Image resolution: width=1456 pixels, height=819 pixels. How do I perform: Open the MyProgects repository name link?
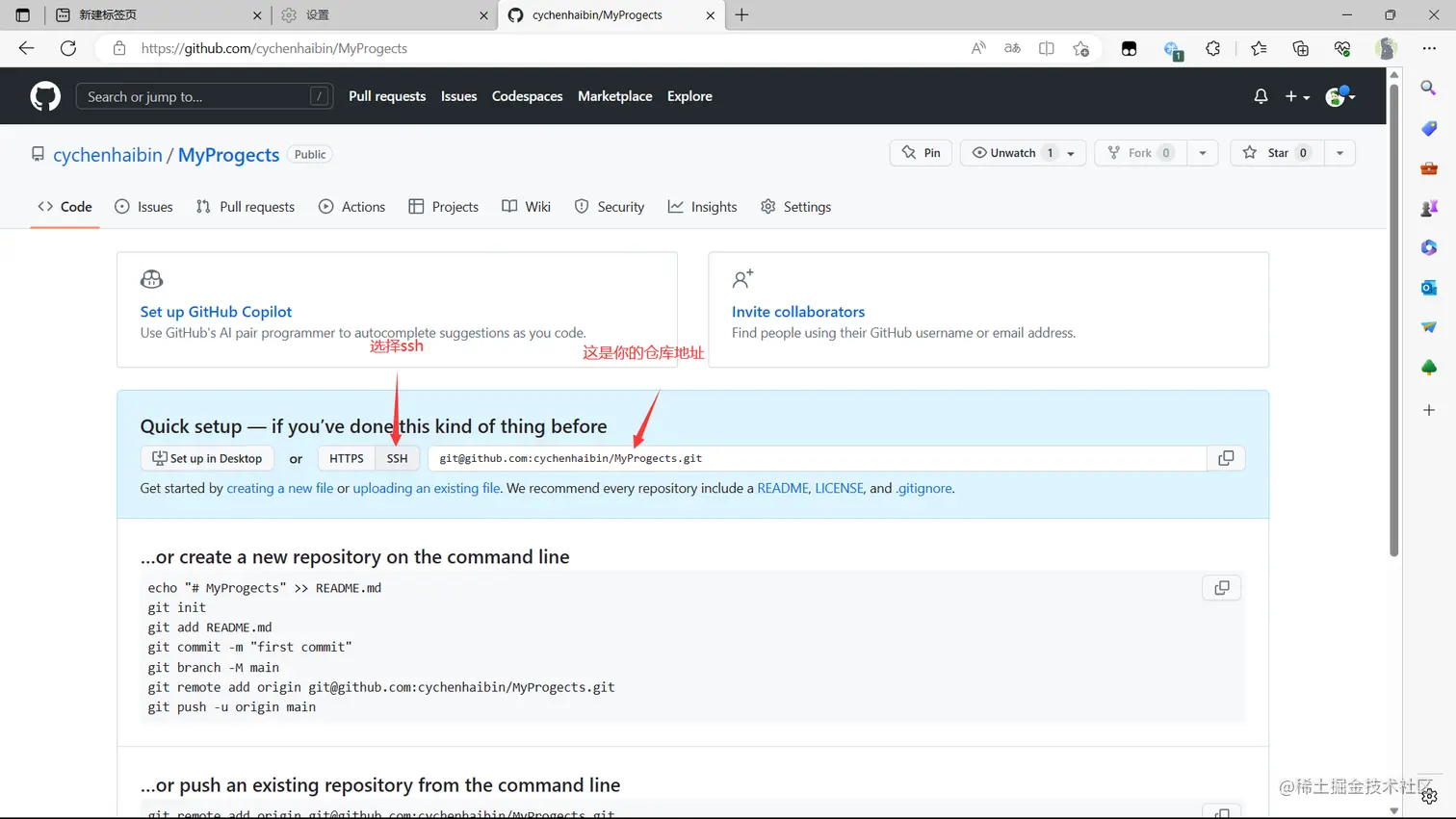228,155
